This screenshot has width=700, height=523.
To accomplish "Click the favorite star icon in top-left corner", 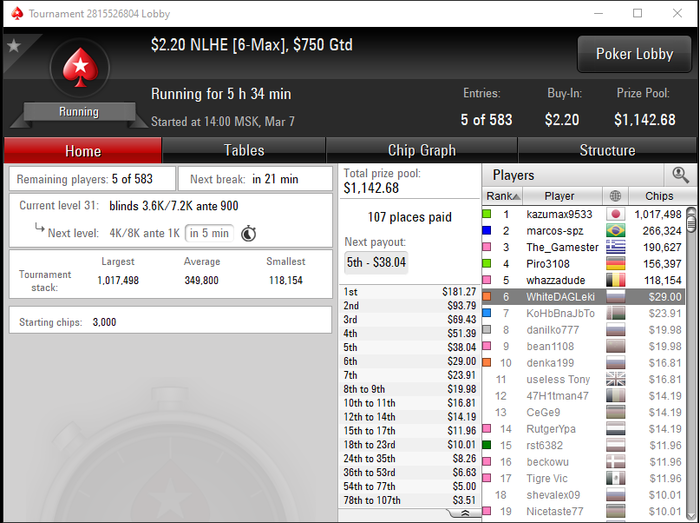I will pyautogui.click(x=14, y=46).
